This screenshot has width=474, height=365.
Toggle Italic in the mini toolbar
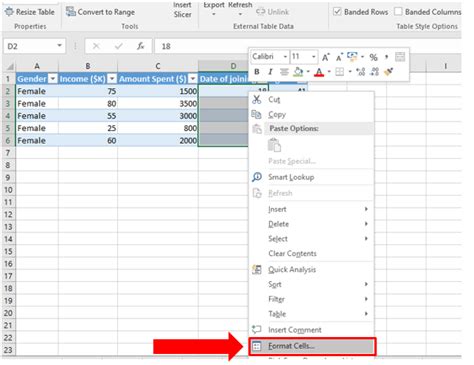(x=270, y=71)
